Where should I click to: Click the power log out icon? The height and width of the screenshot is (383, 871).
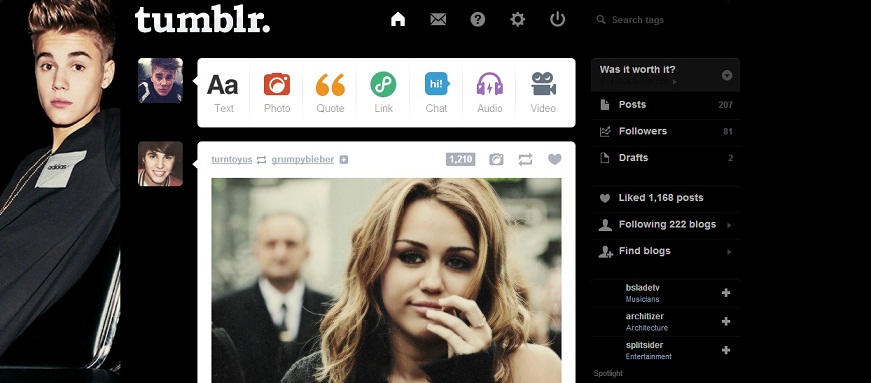point(557,19)
